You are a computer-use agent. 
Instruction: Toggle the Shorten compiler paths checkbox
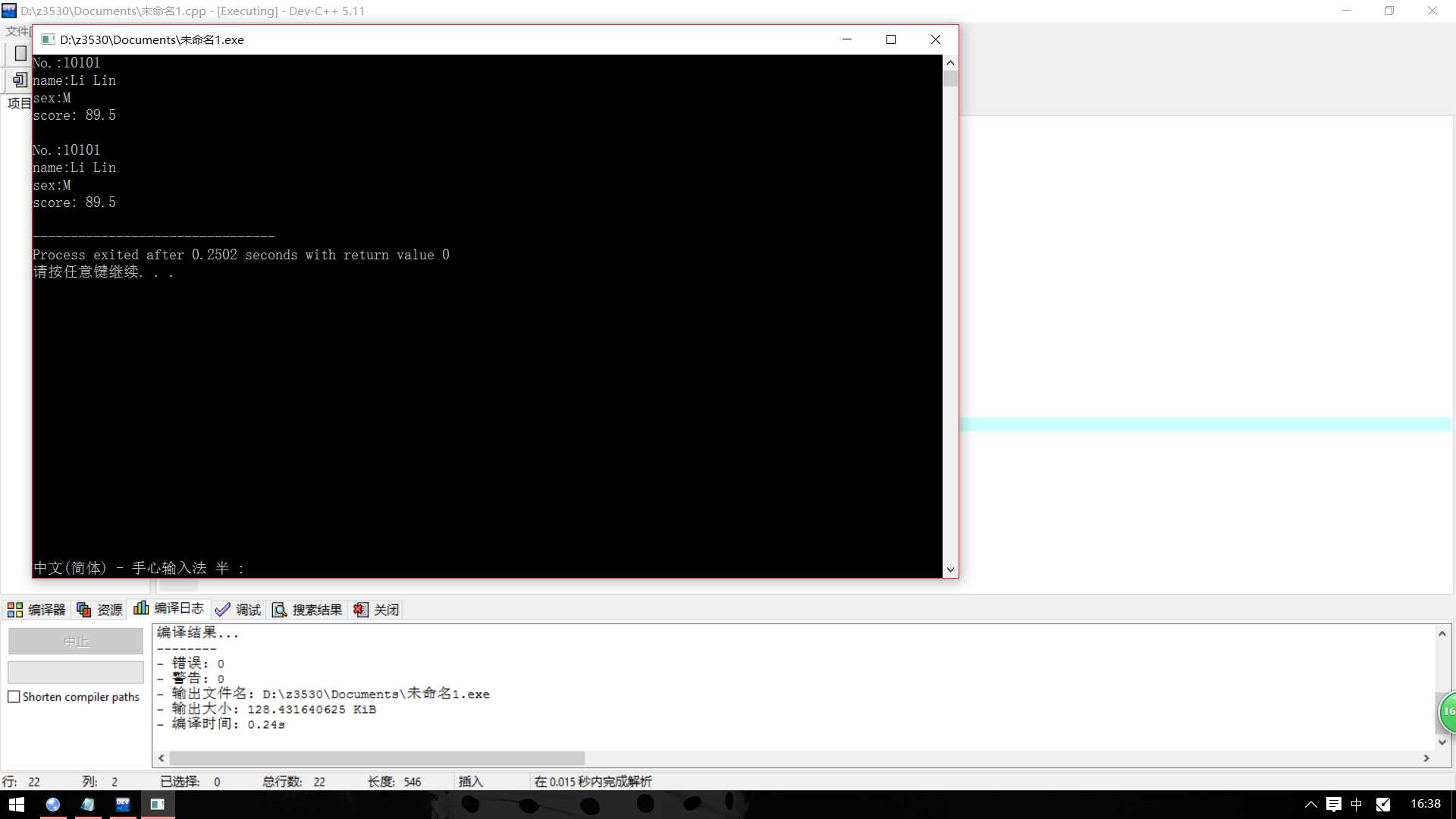point(14,697)
